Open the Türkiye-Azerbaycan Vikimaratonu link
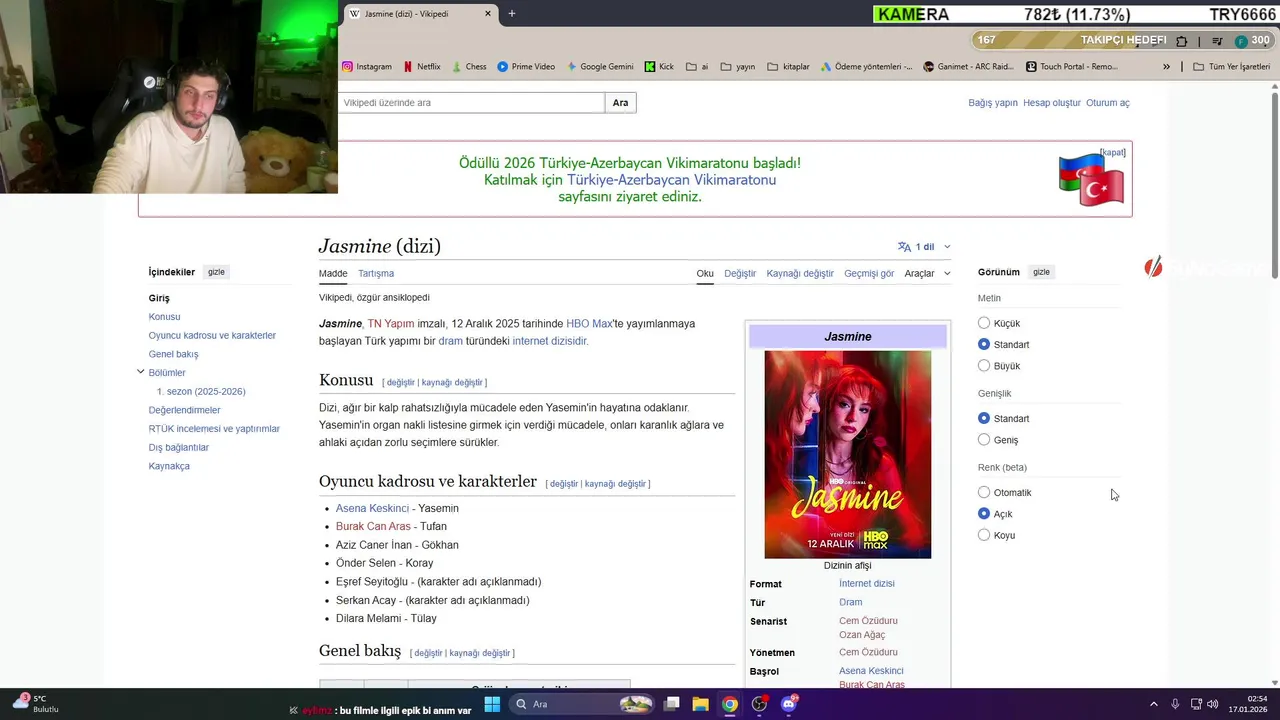The width and height of the screenshot is (1280, 720). [x=672, y=180]
